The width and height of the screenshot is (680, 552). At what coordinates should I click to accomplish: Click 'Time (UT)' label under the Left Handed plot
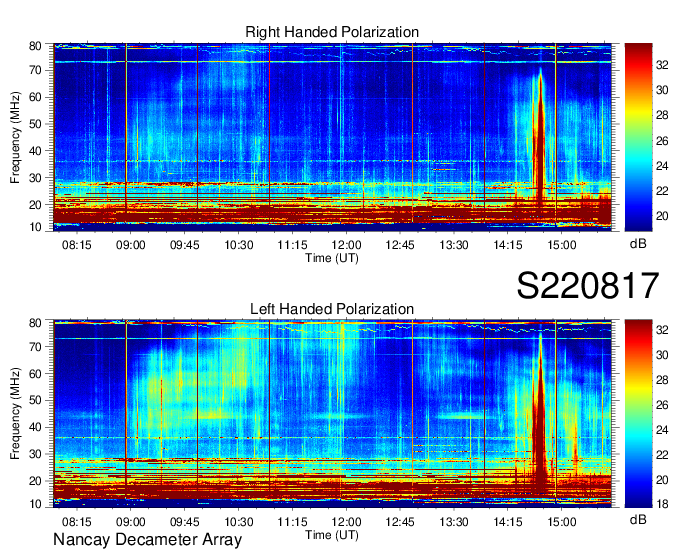(x=332, y=535)
